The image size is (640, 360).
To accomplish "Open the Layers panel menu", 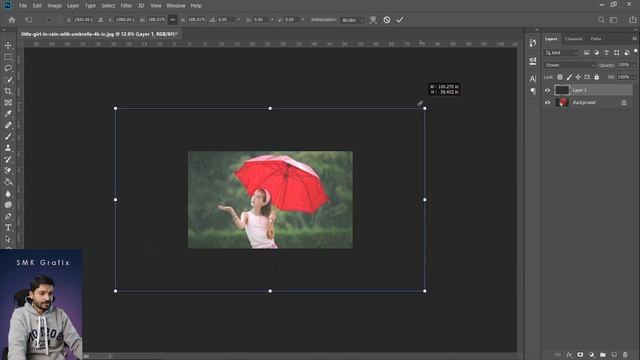I will point(634,39).
